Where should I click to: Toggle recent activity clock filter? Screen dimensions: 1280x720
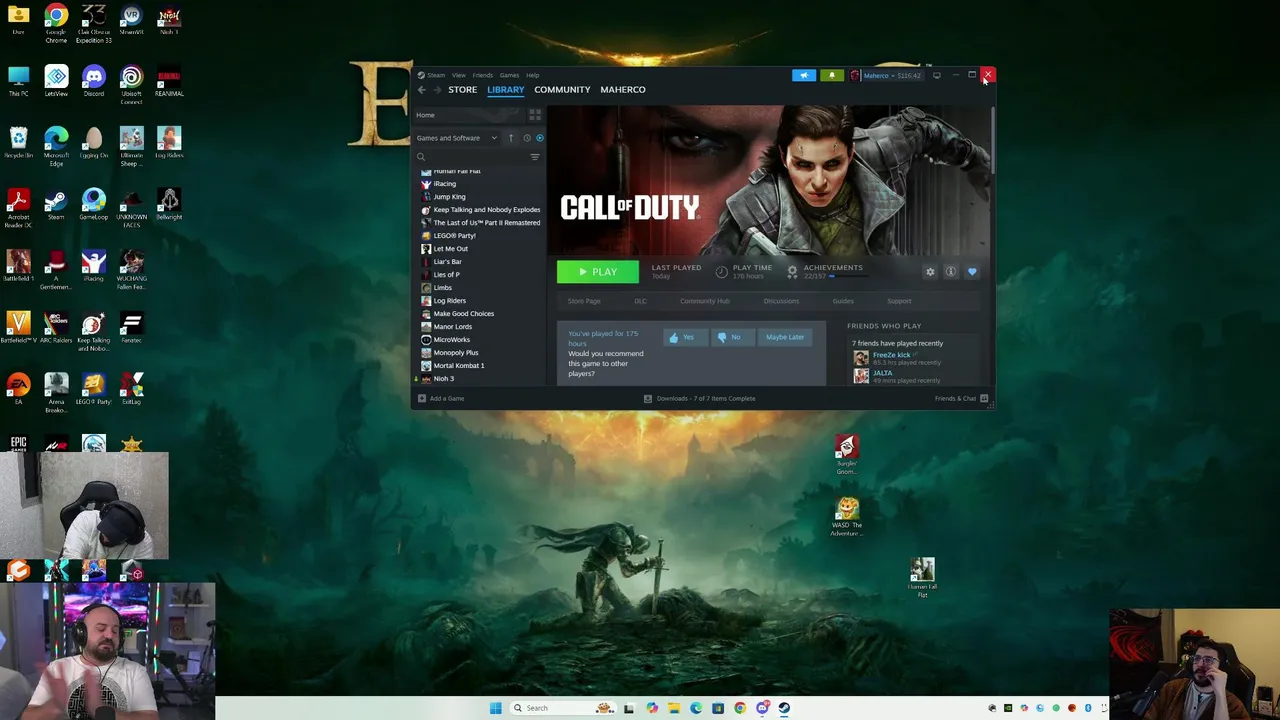(527, 138)
